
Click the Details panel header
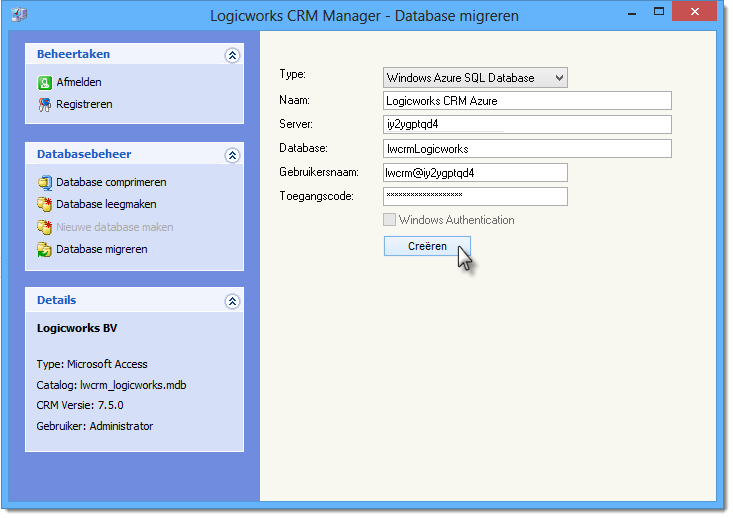click(x=134, y=300)
